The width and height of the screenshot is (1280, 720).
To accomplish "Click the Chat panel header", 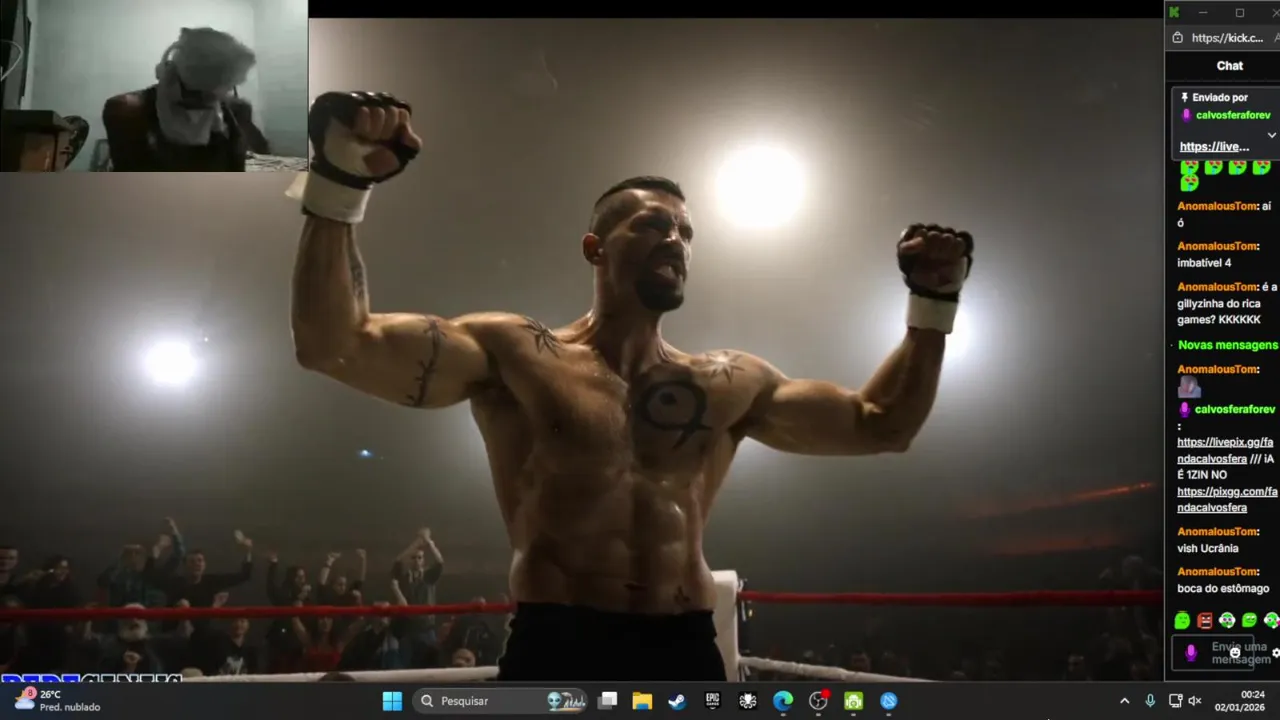I will (x=1230, y=66).
